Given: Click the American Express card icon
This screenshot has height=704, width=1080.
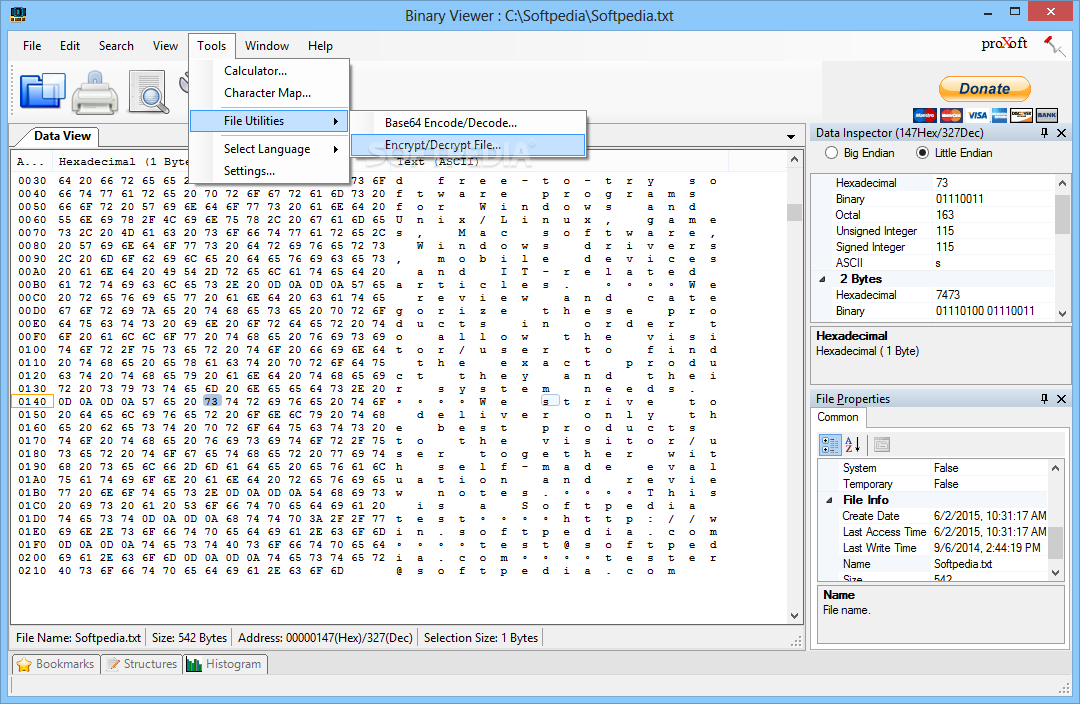Looking at the screenshot, I should point(999,116).
